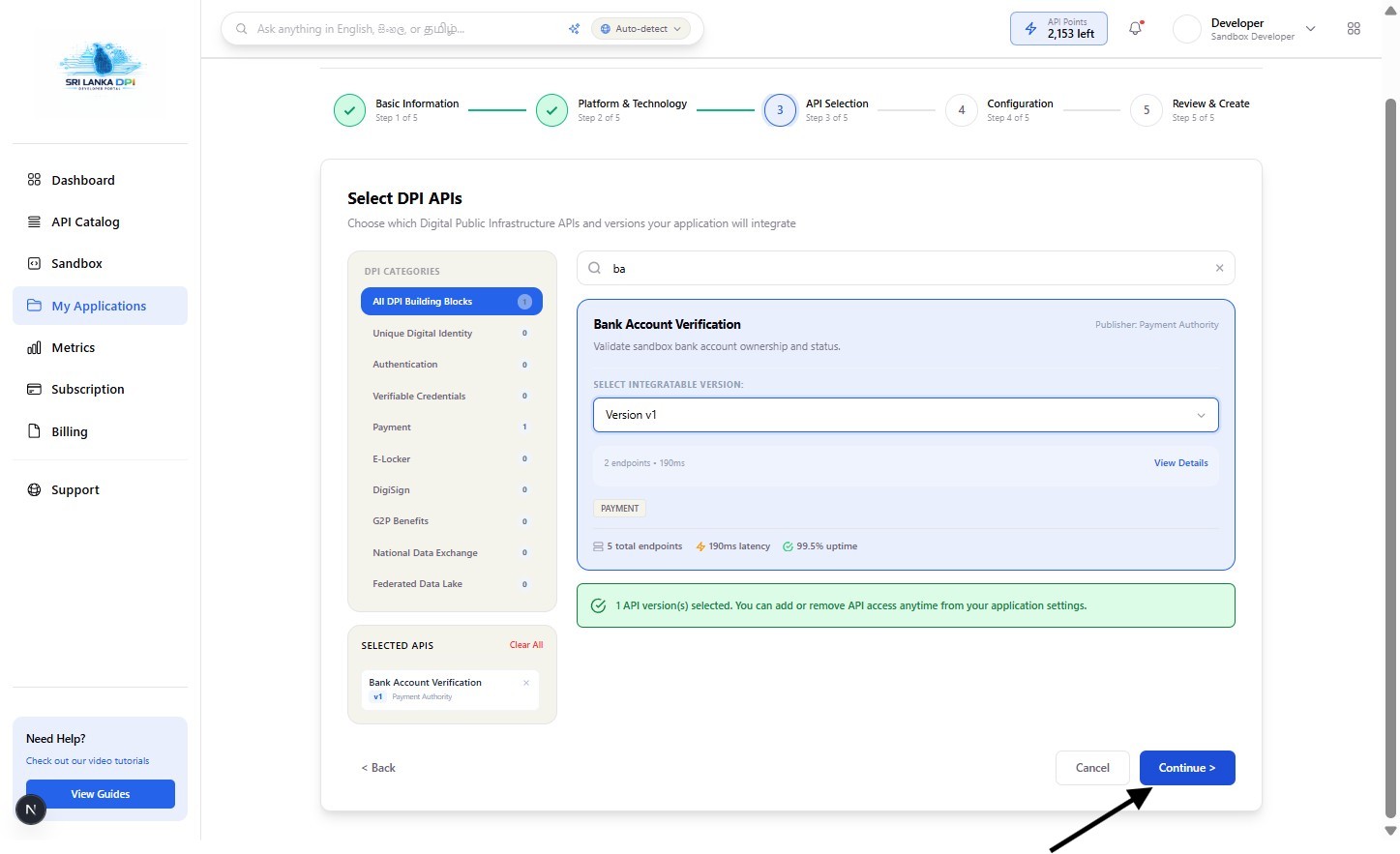This screenshot has width=1400, height=854.
Task: Click the search magnifier in top bar
Action: click(x=241, y=29)
